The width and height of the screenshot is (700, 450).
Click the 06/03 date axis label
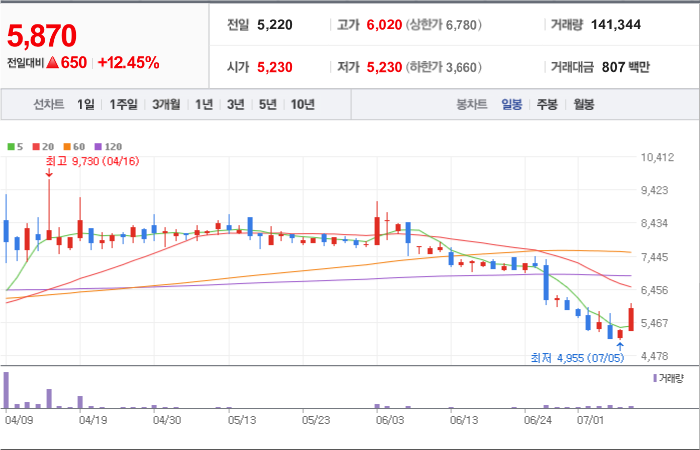pyautogui.click(x=390, y=420)
